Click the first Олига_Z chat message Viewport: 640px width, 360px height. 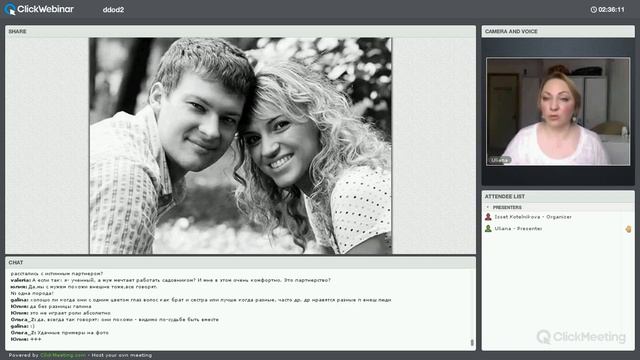tap(115, 320)
